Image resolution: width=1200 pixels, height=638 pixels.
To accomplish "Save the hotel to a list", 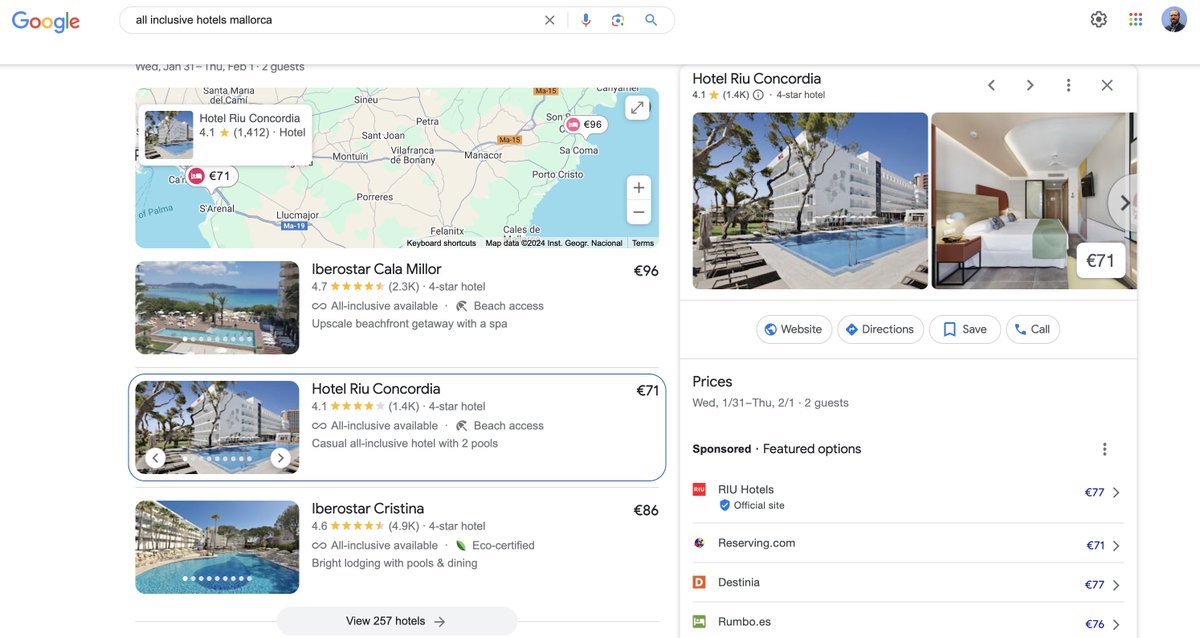I will coord(965,329).
